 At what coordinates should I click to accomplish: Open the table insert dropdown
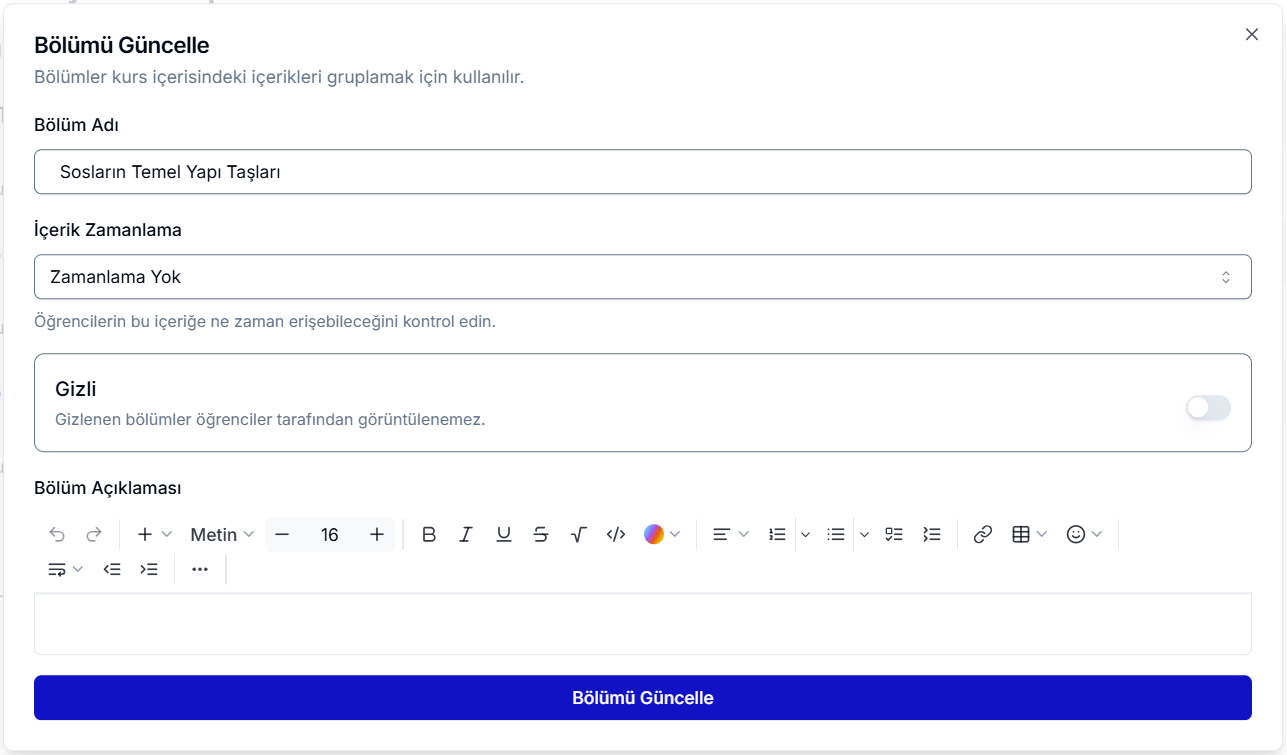(x=1029, y=535)
